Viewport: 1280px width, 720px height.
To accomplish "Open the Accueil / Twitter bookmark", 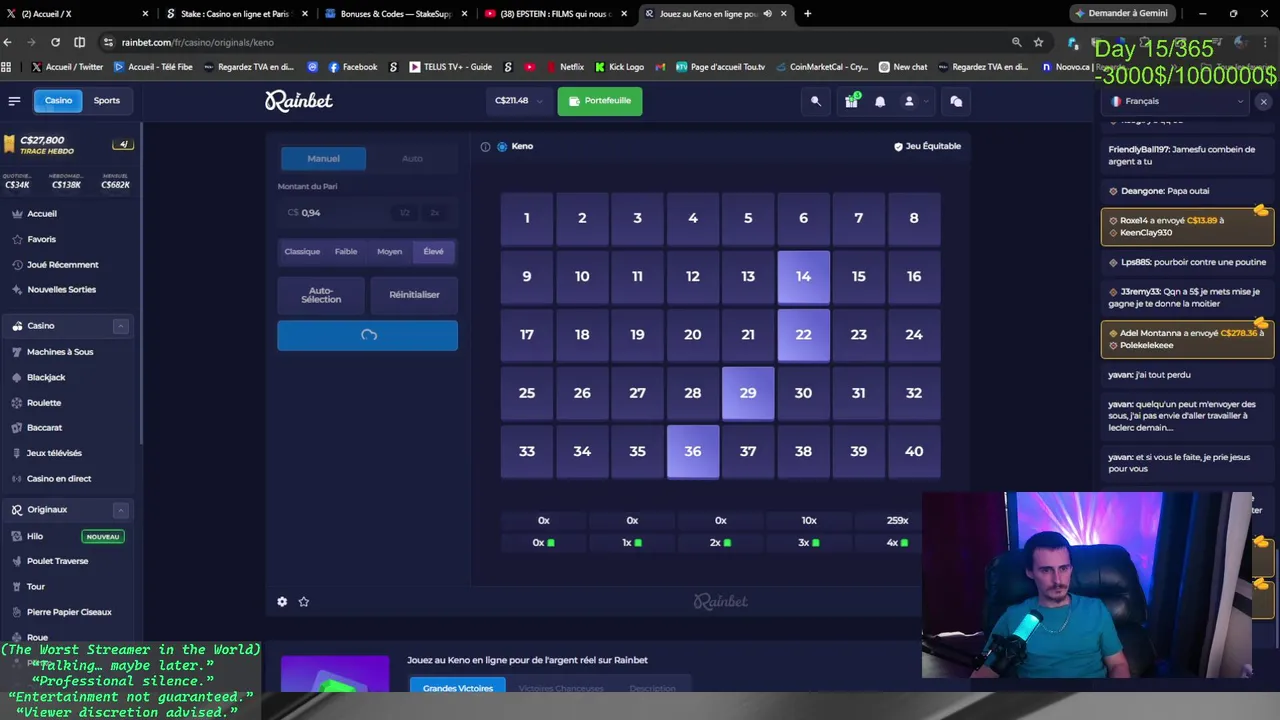I will pyautogui.click(x=67, y=67).
